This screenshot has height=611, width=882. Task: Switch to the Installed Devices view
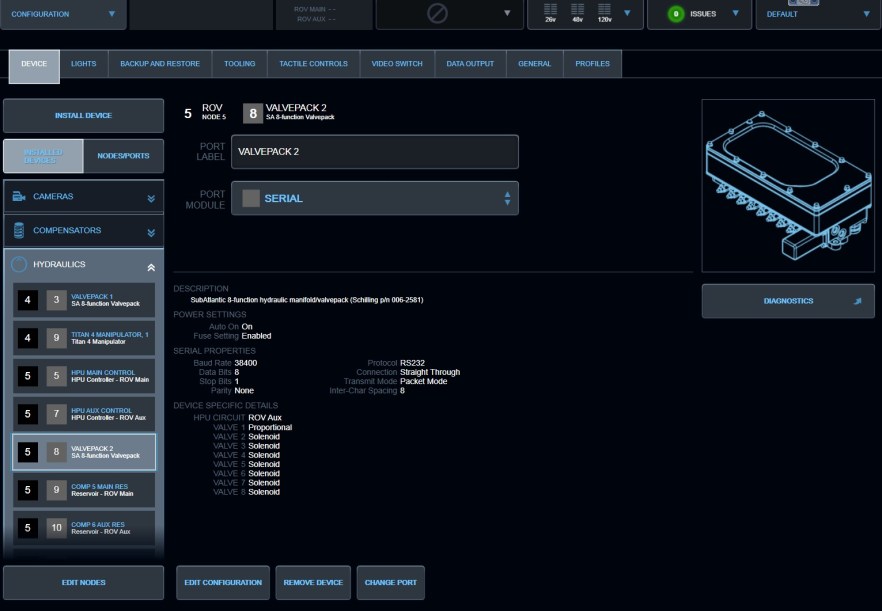pos(43,156)
